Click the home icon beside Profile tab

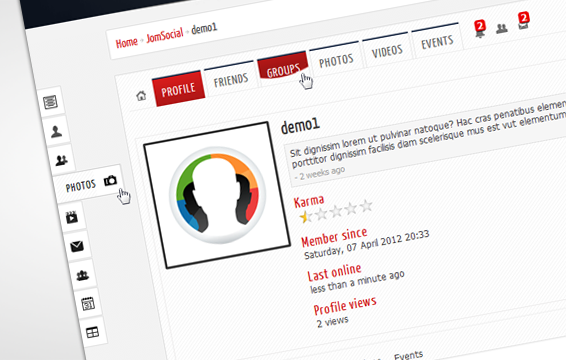(x=141, y=96)
